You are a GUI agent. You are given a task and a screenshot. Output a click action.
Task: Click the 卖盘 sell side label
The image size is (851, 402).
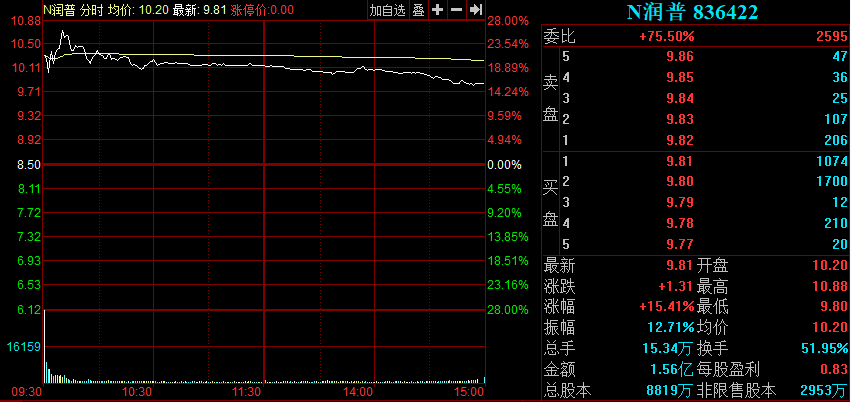click(550, 98)
